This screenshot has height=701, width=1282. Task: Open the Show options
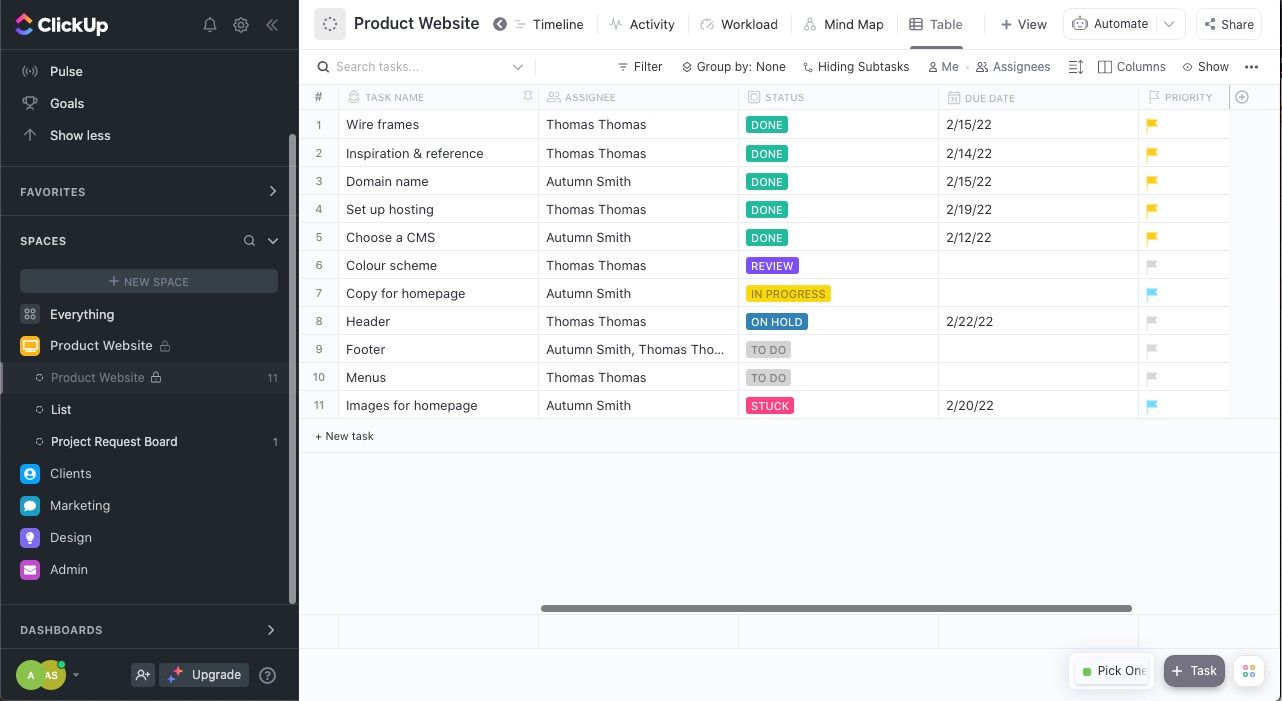pyautogui.click(x=1205, y=67)
